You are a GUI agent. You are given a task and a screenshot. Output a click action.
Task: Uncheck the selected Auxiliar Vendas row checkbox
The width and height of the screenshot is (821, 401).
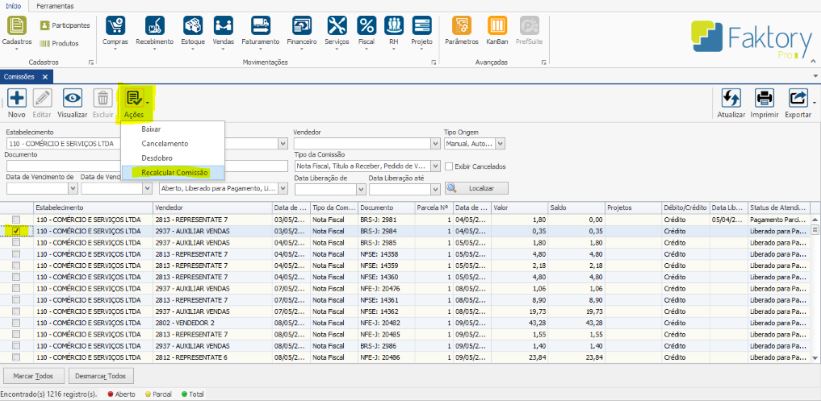point(16,230)
